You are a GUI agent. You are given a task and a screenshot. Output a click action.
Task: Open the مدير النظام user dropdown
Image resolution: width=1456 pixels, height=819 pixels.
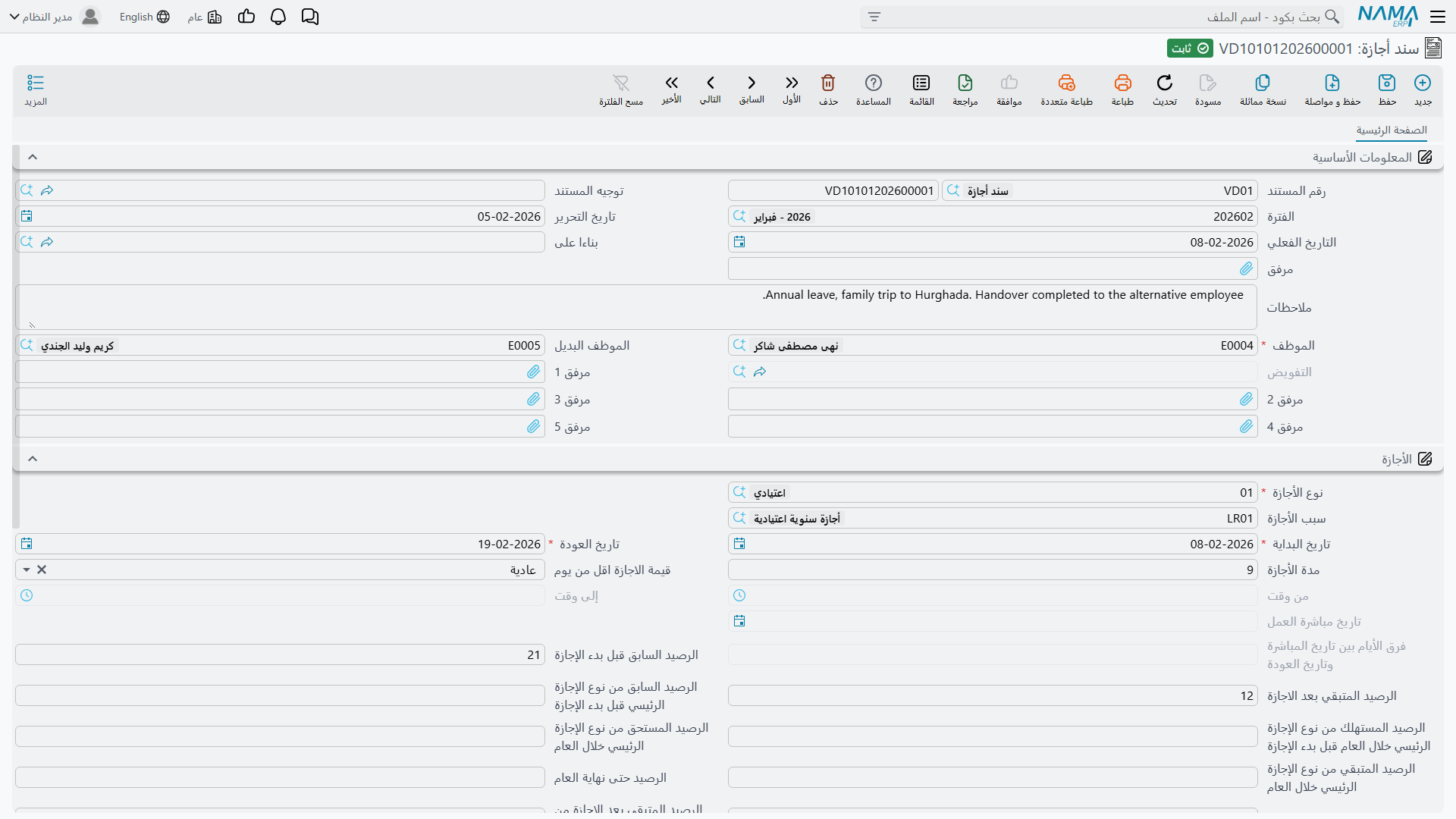coord(55,17)
